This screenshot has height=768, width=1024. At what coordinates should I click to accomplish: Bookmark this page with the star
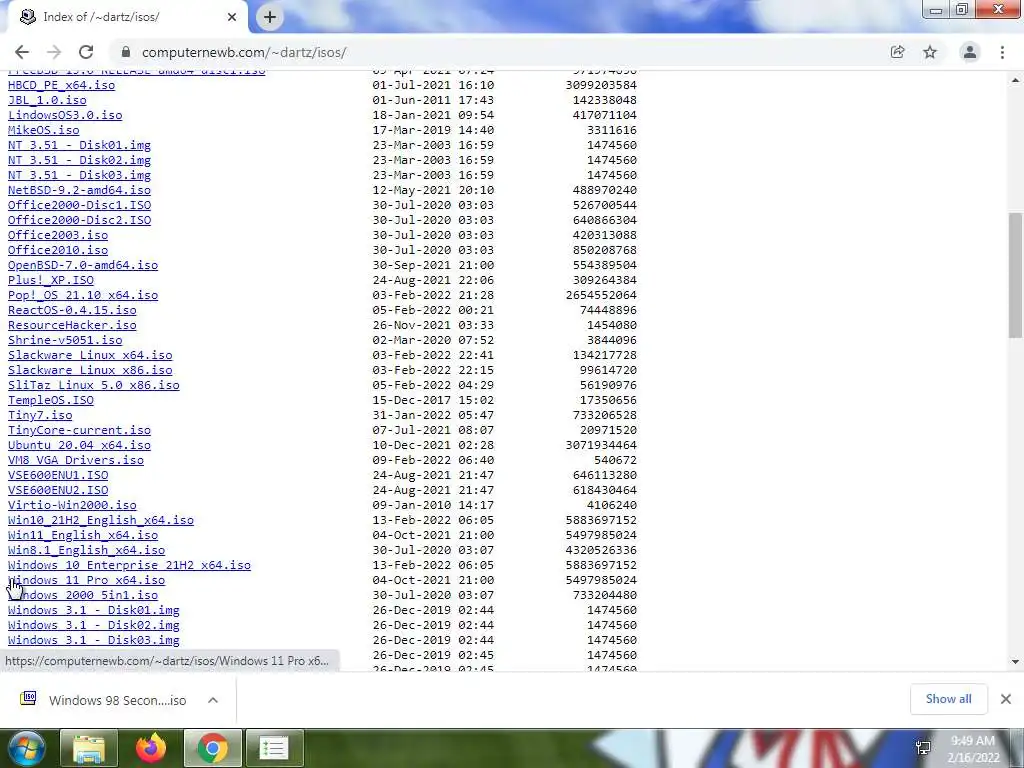pos(930,52)
